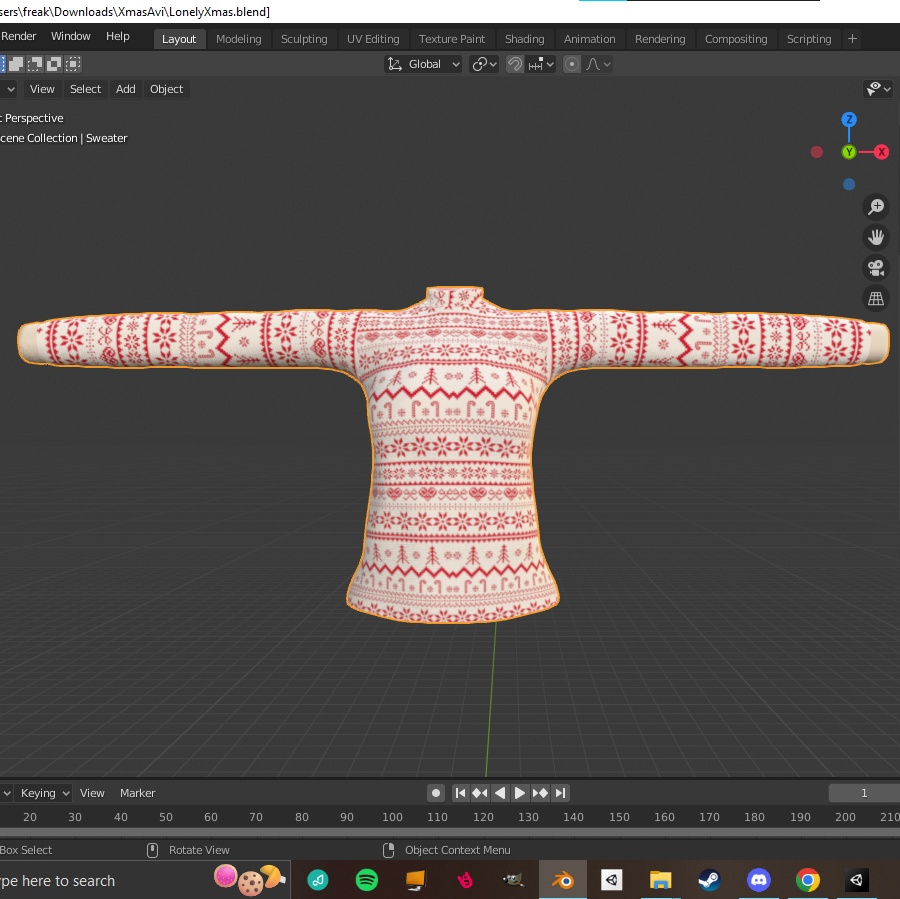Switch to the Shading workspace tab
This screenshot has width=900, height=899.
click(x=524, y=39)
